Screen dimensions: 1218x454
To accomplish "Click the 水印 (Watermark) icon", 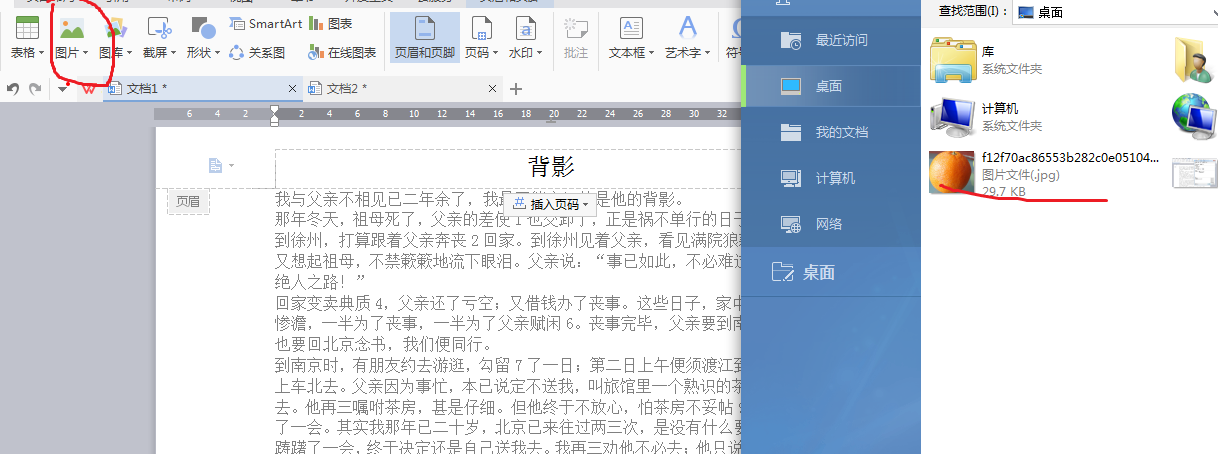I will click(525, 29).
